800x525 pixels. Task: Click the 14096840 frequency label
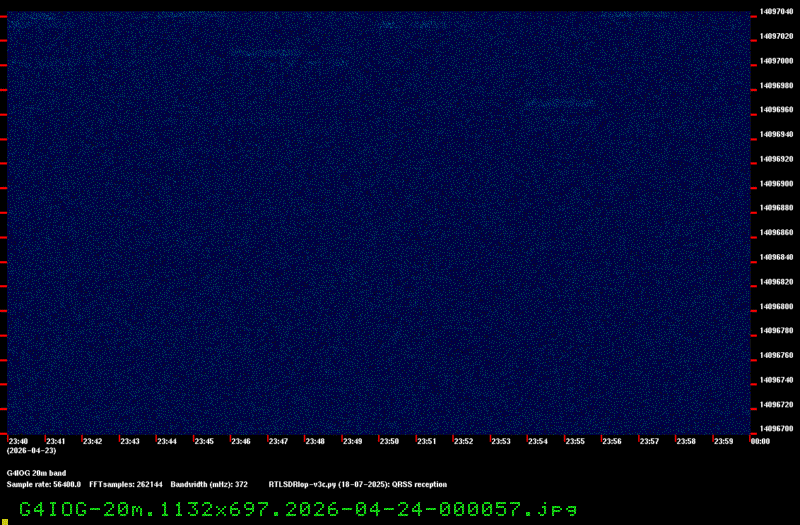(777, 257)
